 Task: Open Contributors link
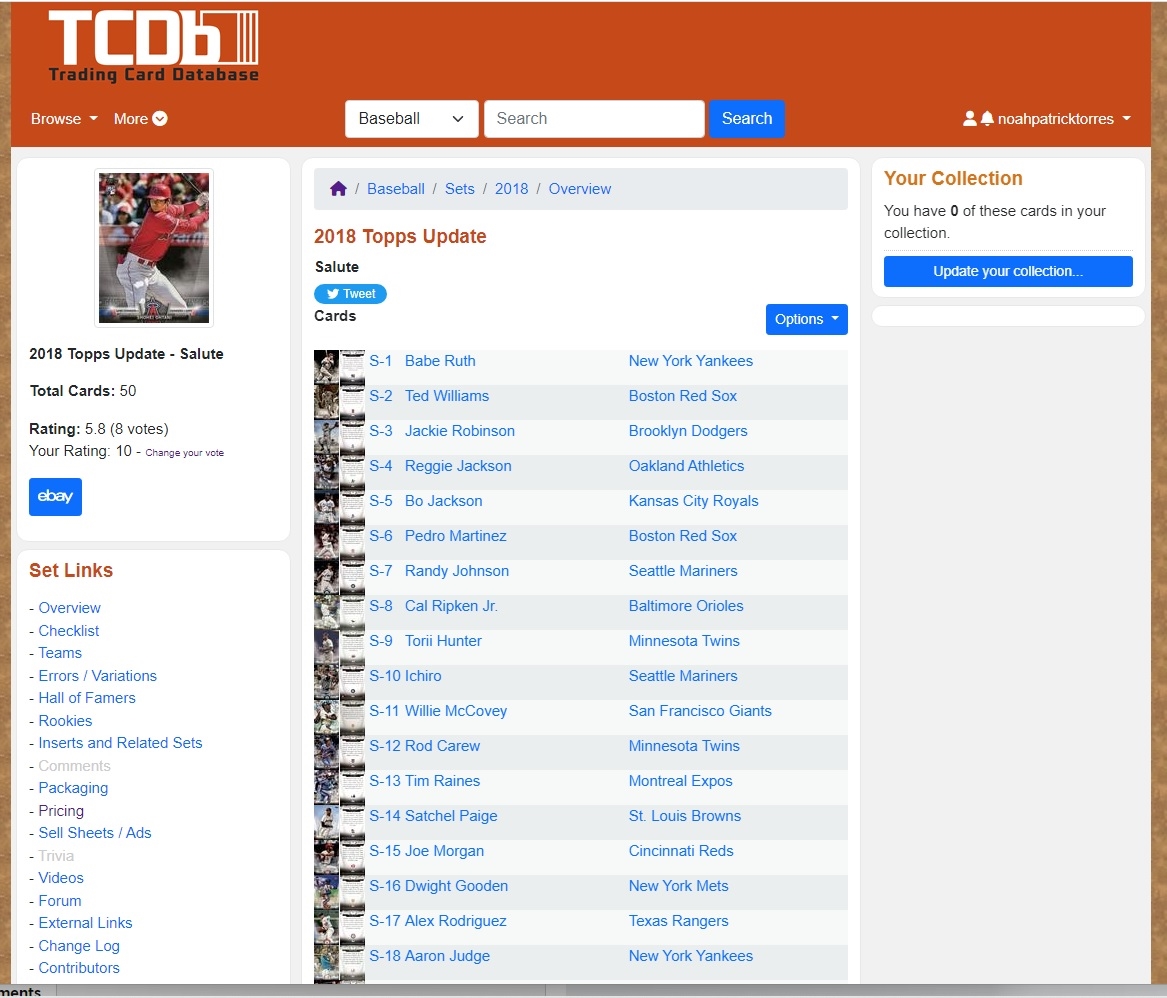click(79, 968)
